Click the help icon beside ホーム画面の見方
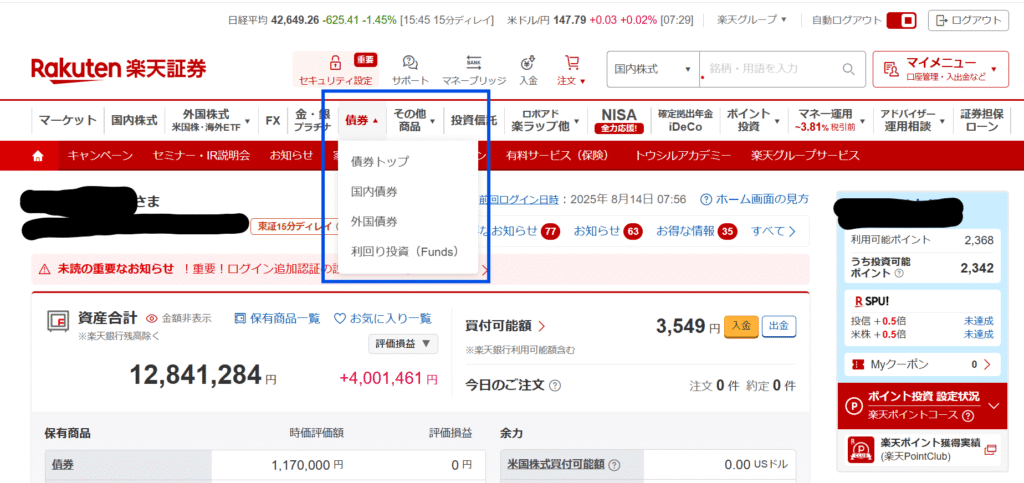Viewport: 1024px width, 483px height. 706,198
